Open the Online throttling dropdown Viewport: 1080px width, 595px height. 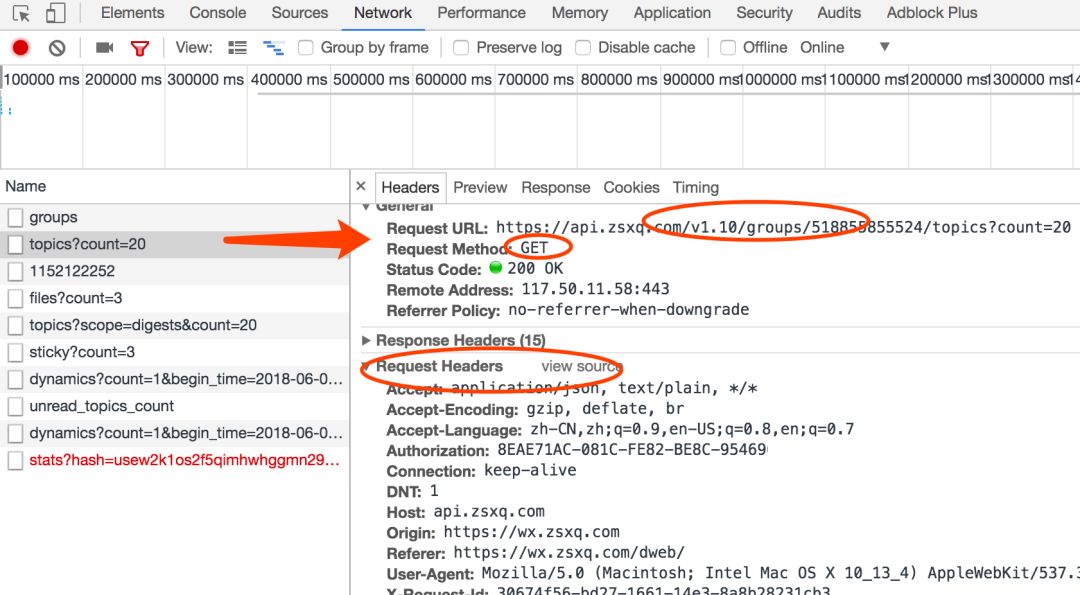coord(845,48)
